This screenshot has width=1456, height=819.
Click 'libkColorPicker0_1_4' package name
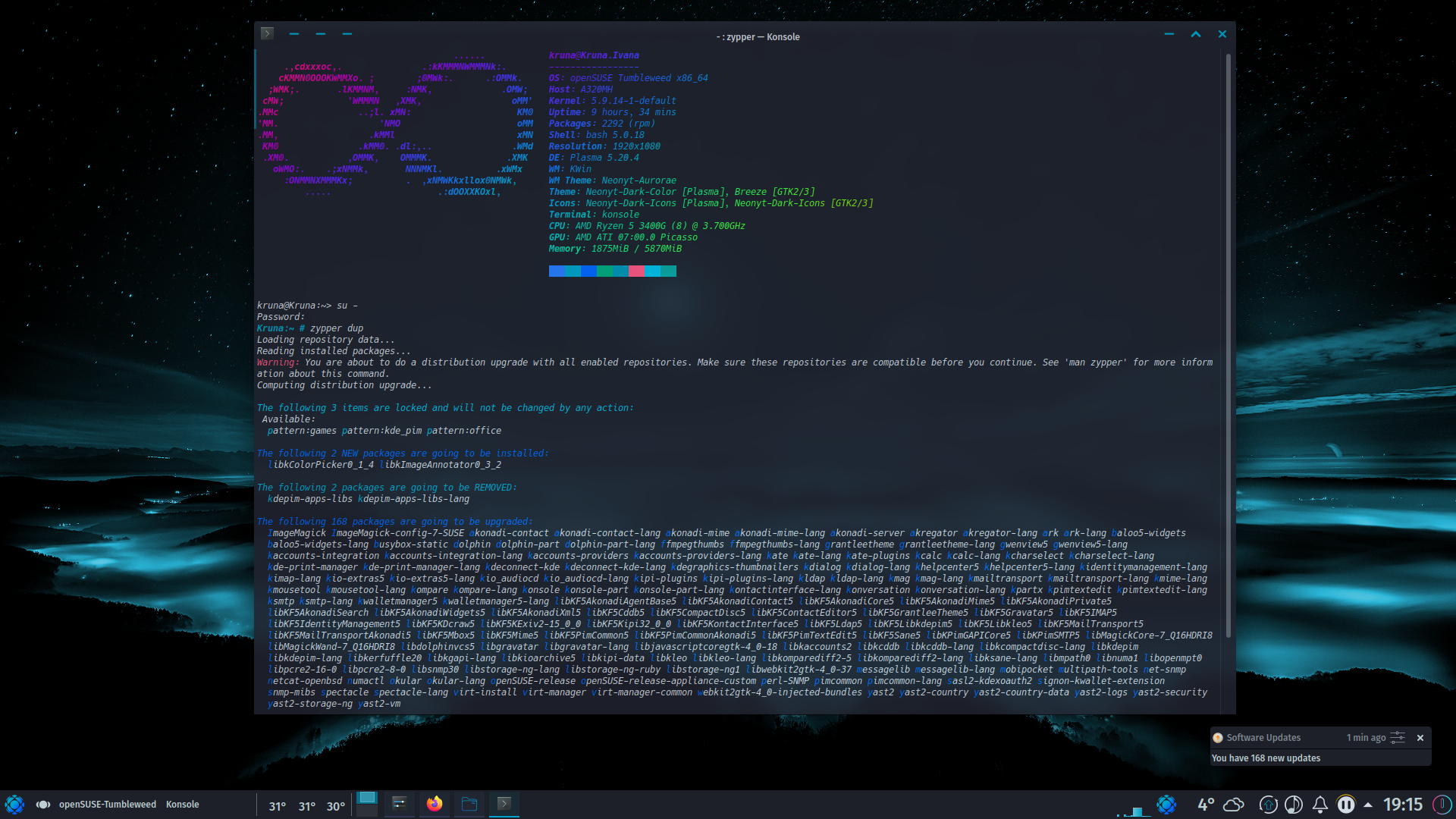[321, 465]
